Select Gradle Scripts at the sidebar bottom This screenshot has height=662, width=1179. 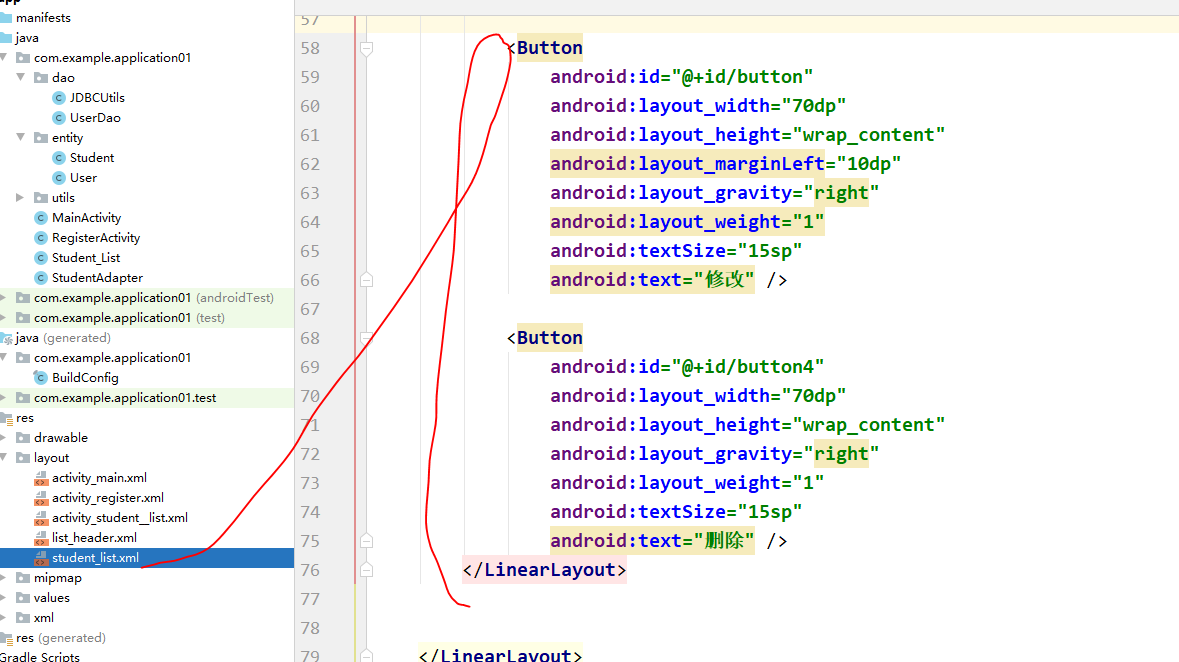click(x=40, y=656)
